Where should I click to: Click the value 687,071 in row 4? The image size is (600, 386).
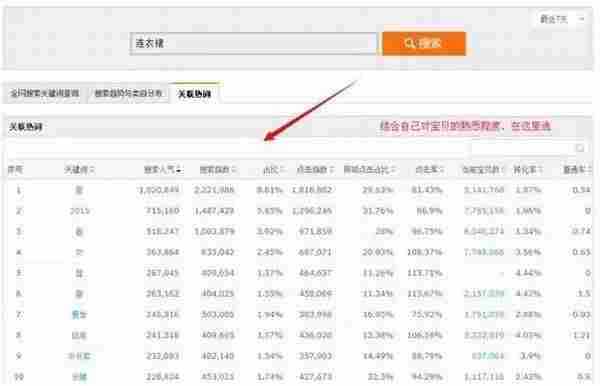click(x=315, y=252)
